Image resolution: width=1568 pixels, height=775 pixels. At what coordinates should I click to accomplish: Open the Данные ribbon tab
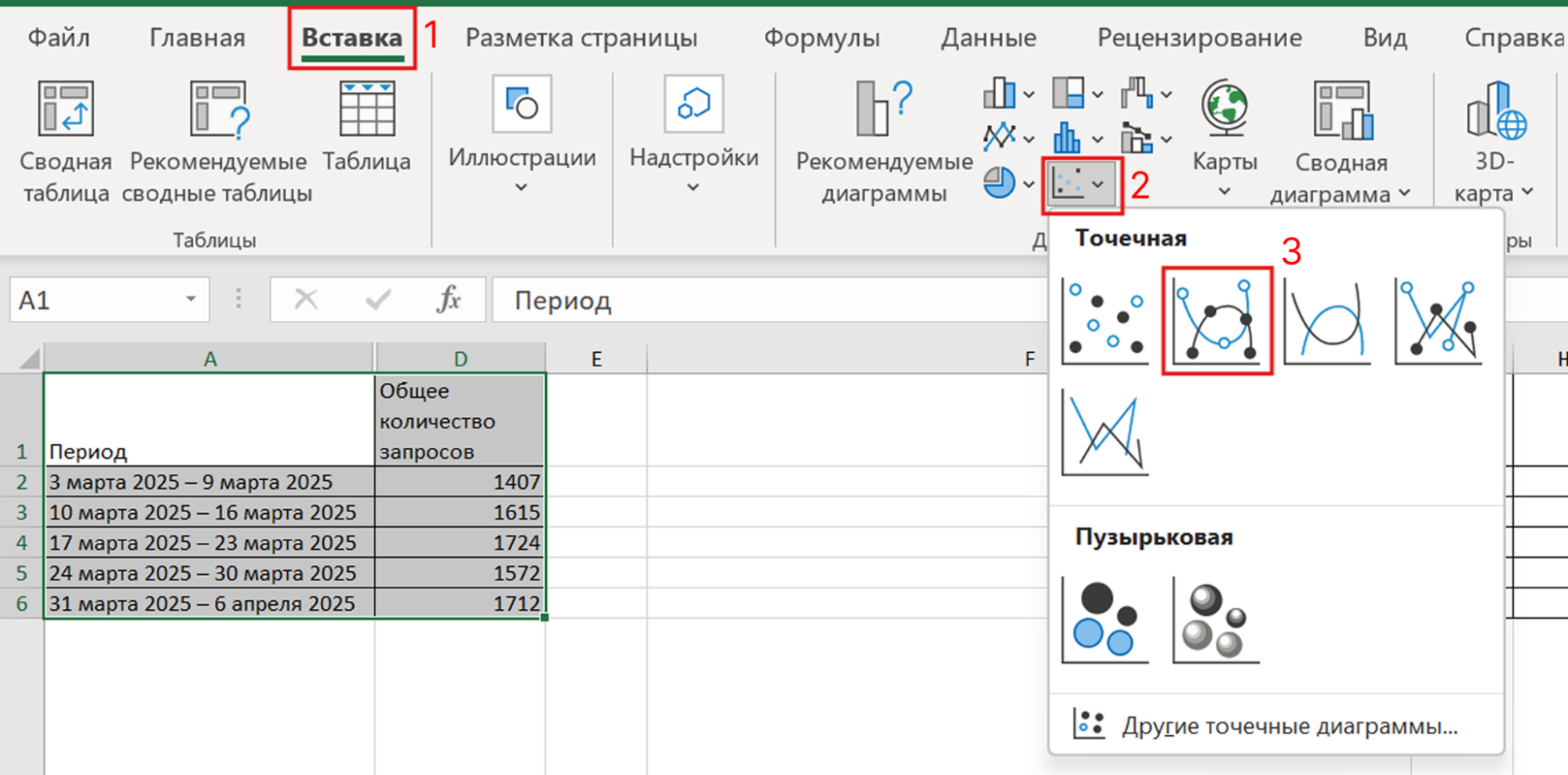[x=988, y=38]
